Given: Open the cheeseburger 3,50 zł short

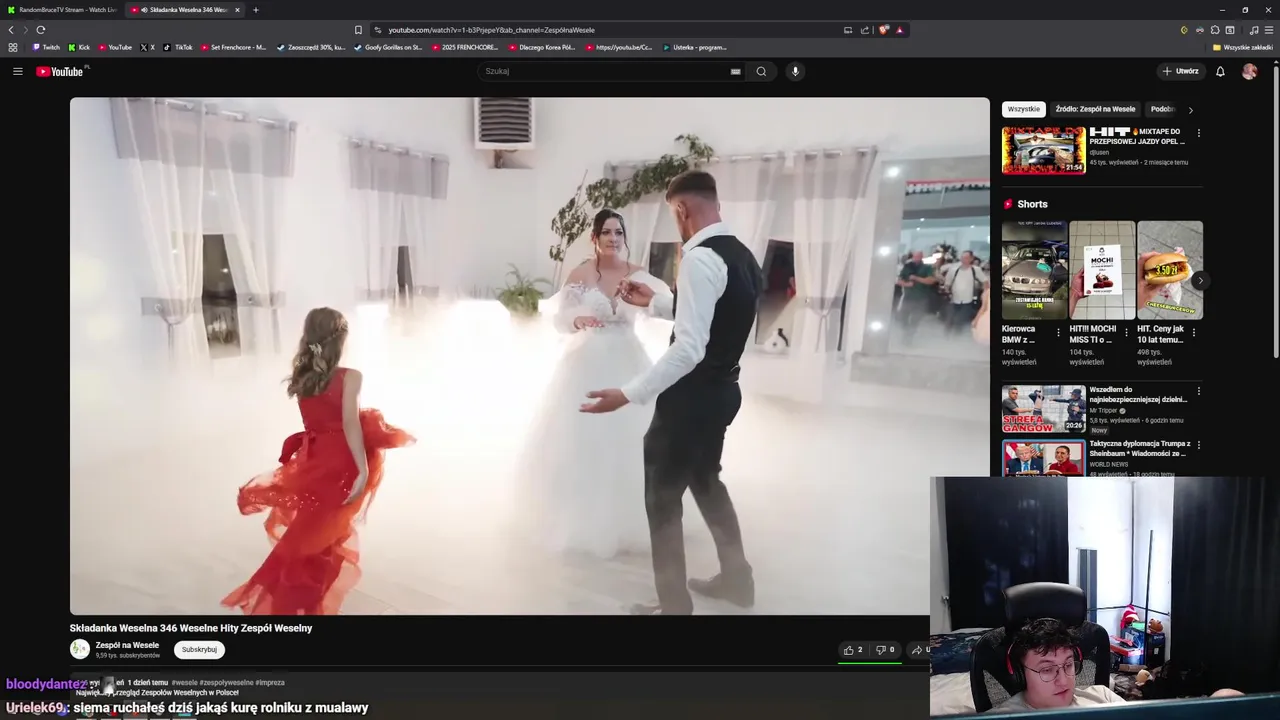Looking at the screenshot, I should 1170,270.
